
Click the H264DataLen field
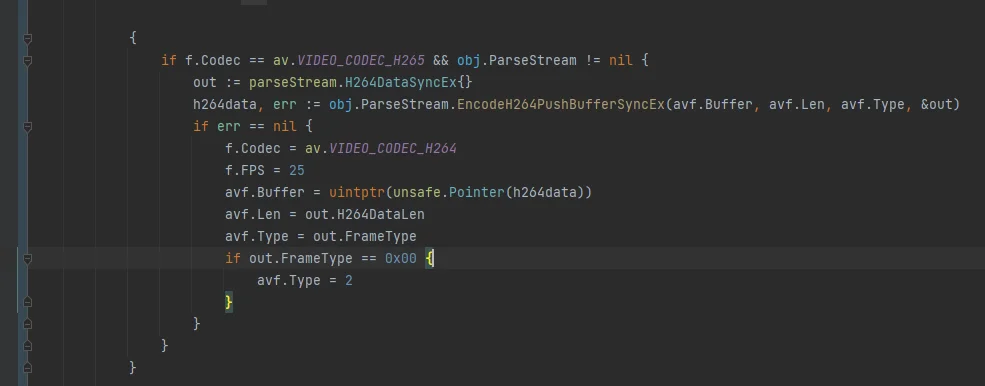coord(381,214)
